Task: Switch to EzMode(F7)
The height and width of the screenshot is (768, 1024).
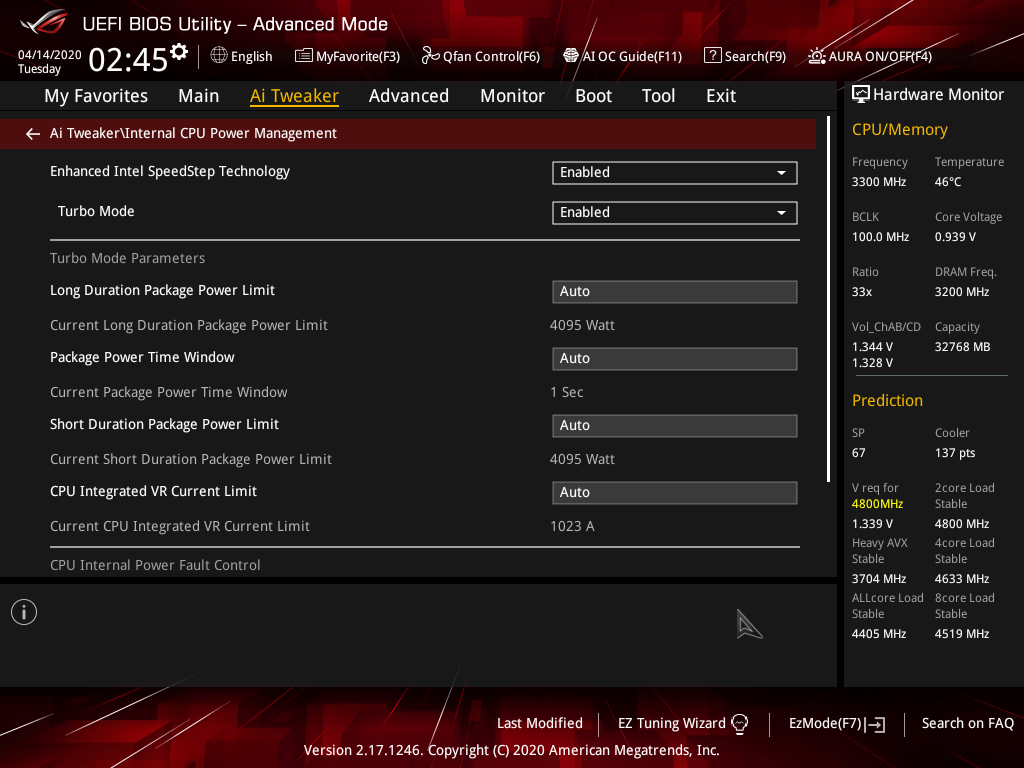Action: tap(837, 724)
